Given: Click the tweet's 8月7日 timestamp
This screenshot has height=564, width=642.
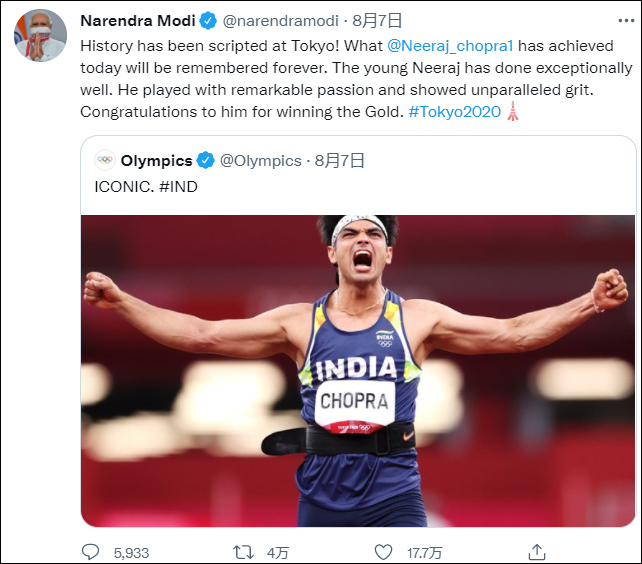Looking at the screenshot, I should (357, 21).
